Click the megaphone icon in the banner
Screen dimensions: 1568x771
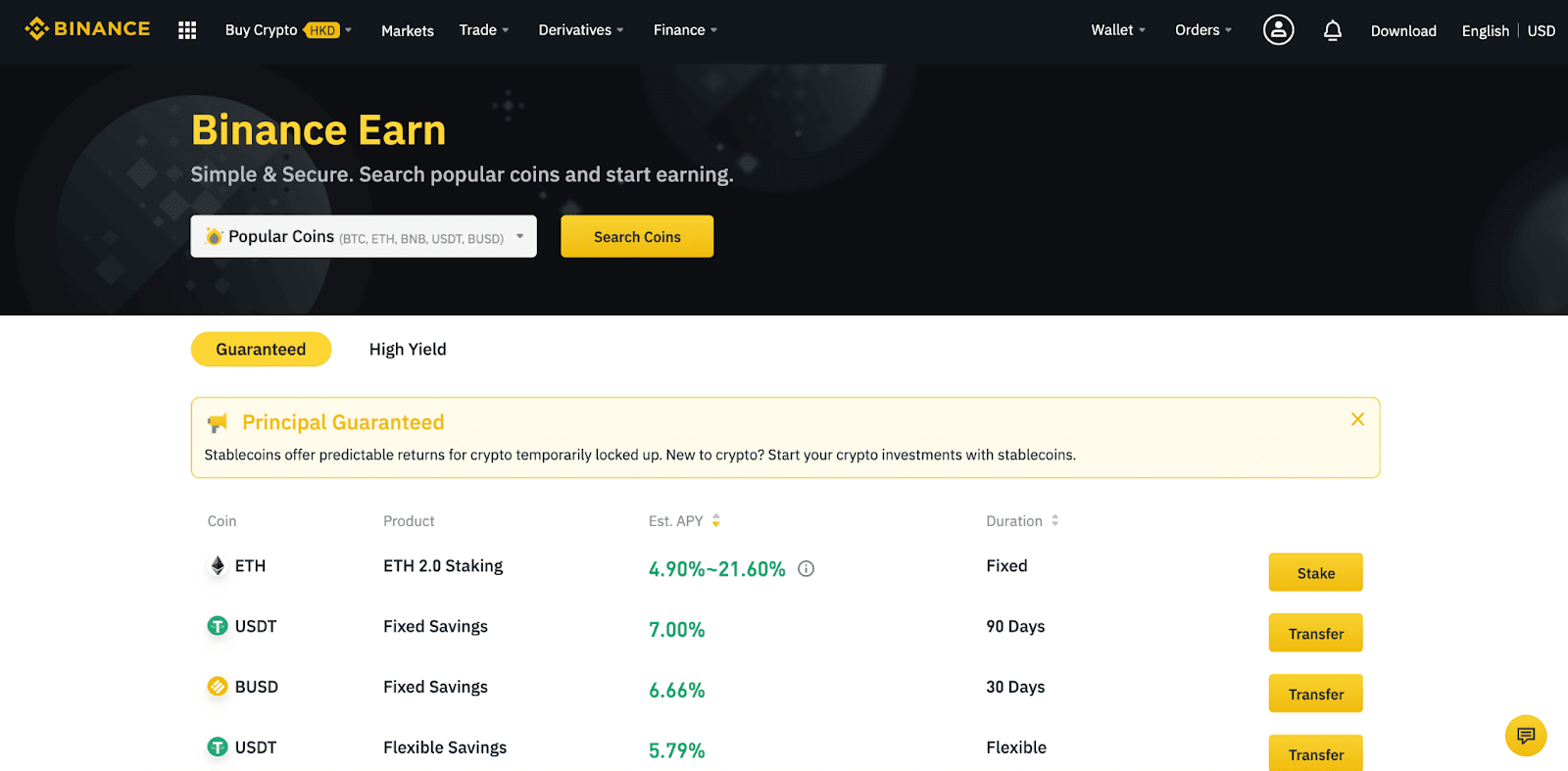218,422
